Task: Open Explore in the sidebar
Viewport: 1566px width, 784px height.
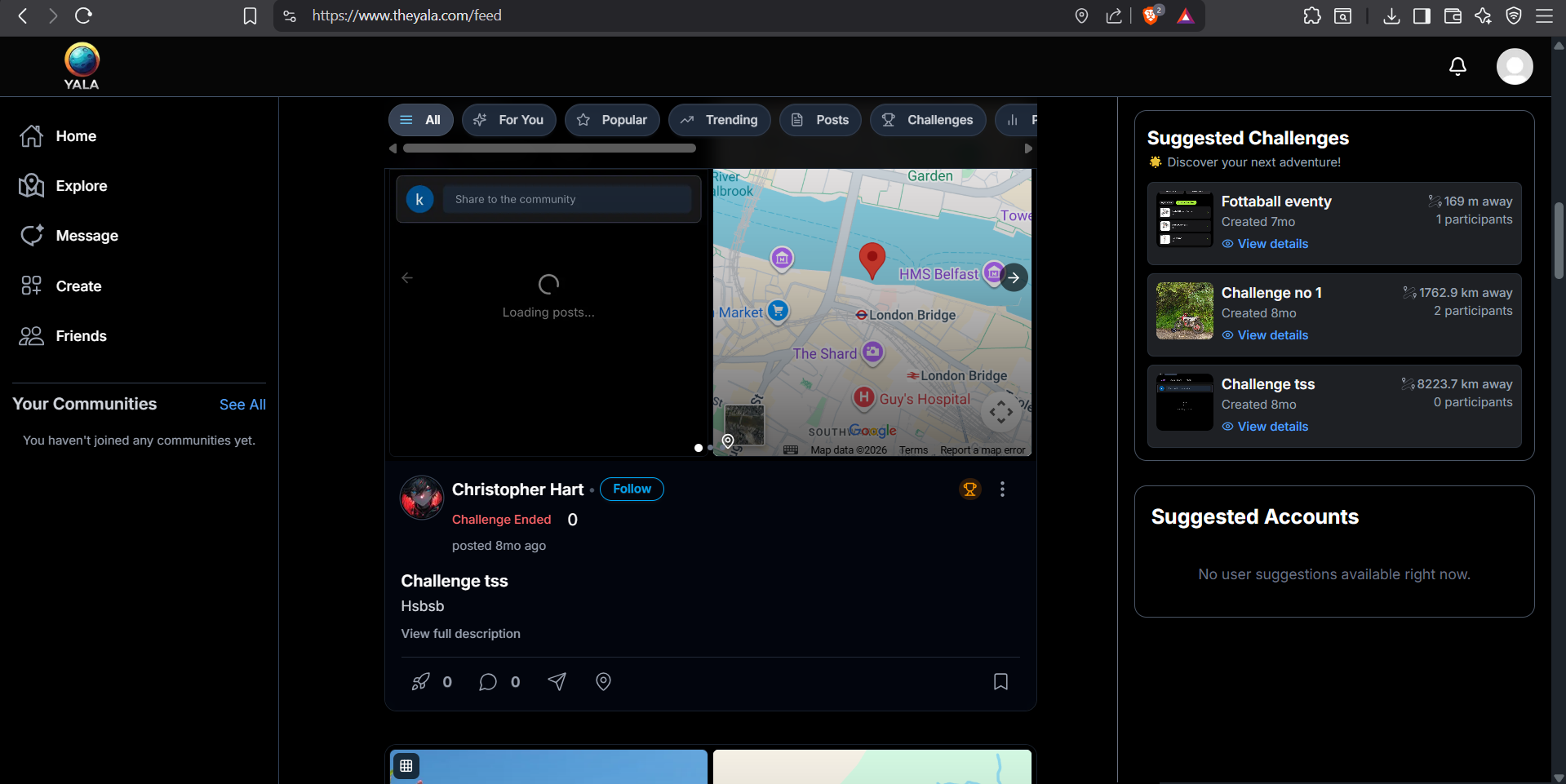Action: click(x=81, y=186)
